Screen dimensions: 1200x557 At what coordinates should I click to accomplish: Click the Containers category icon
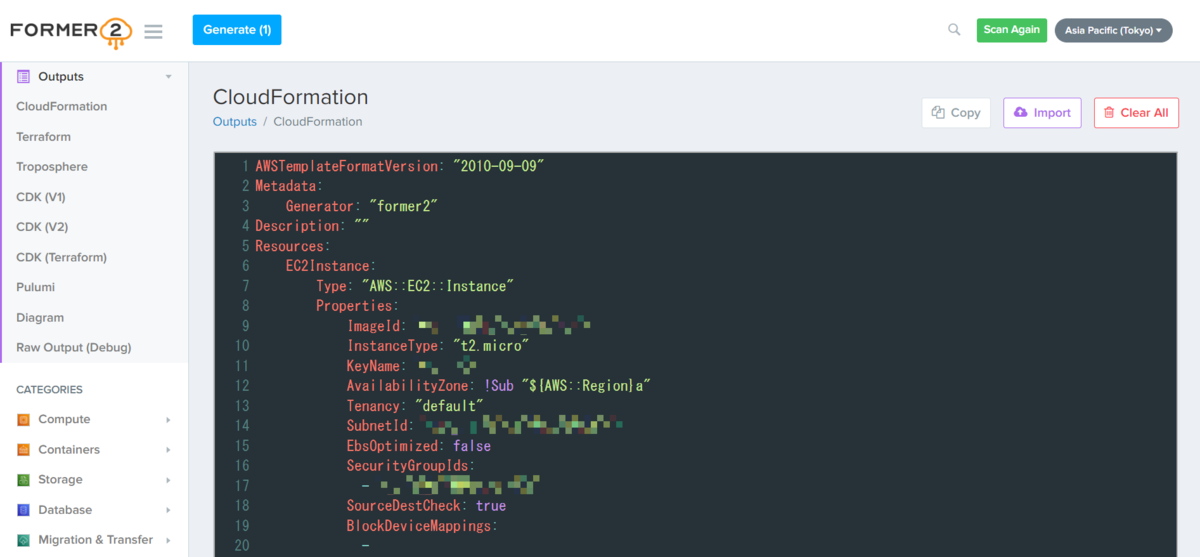click(24, 450)
